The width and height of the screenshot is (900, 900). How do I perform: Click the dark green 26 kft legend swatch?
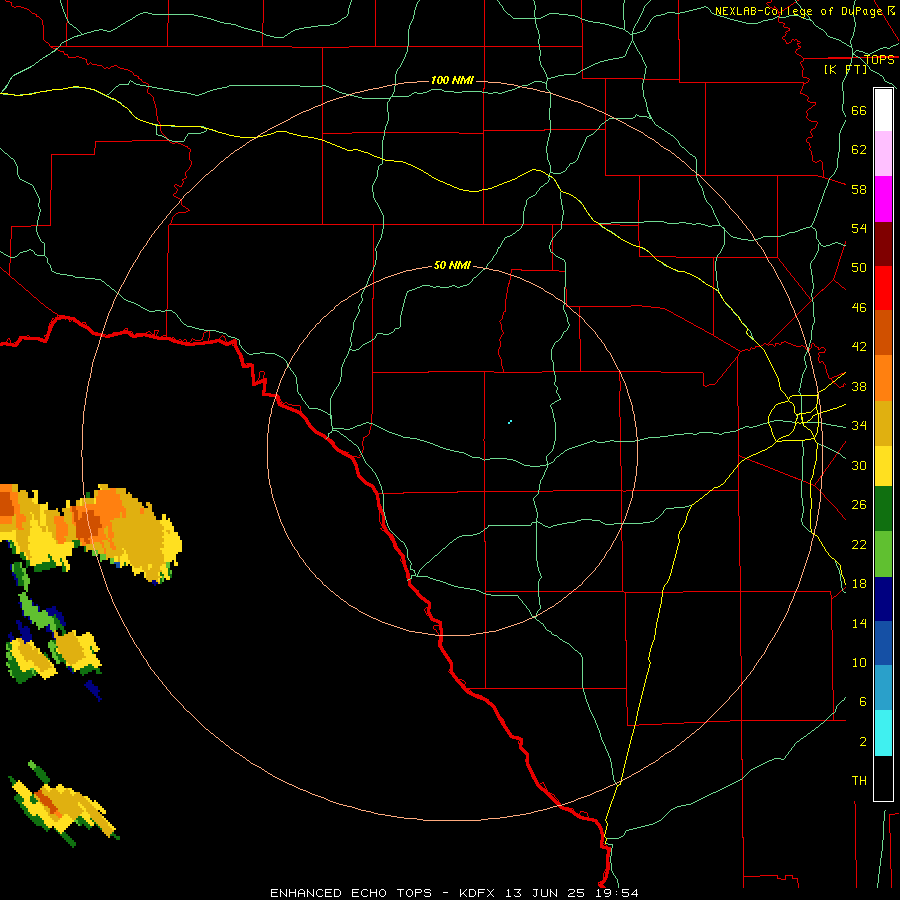[883, 508]
